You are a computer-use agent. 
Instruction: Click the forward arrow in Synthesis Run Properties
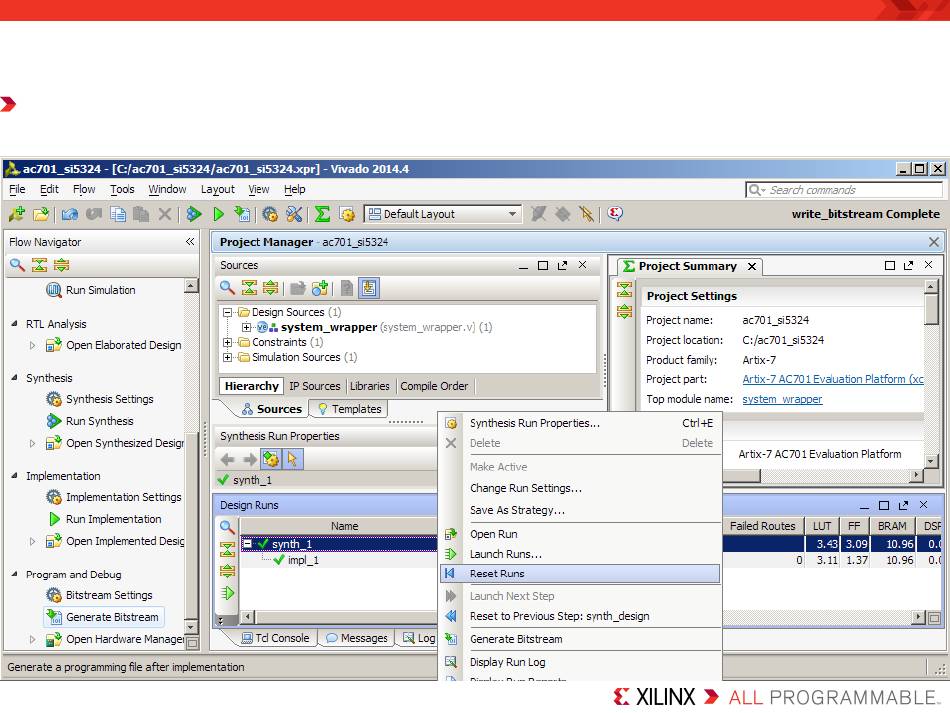tap(249, 459)
